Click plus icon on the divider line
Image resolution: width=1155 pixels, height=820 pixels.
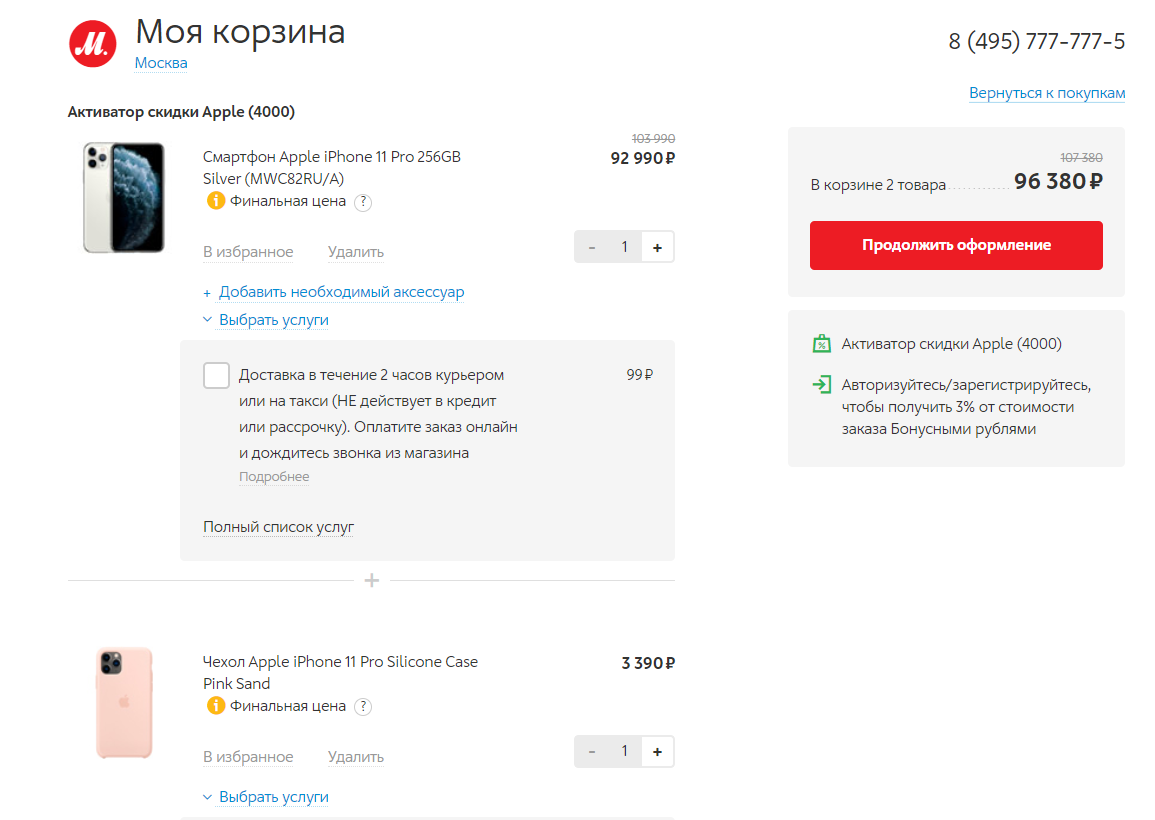coord(371,580)
